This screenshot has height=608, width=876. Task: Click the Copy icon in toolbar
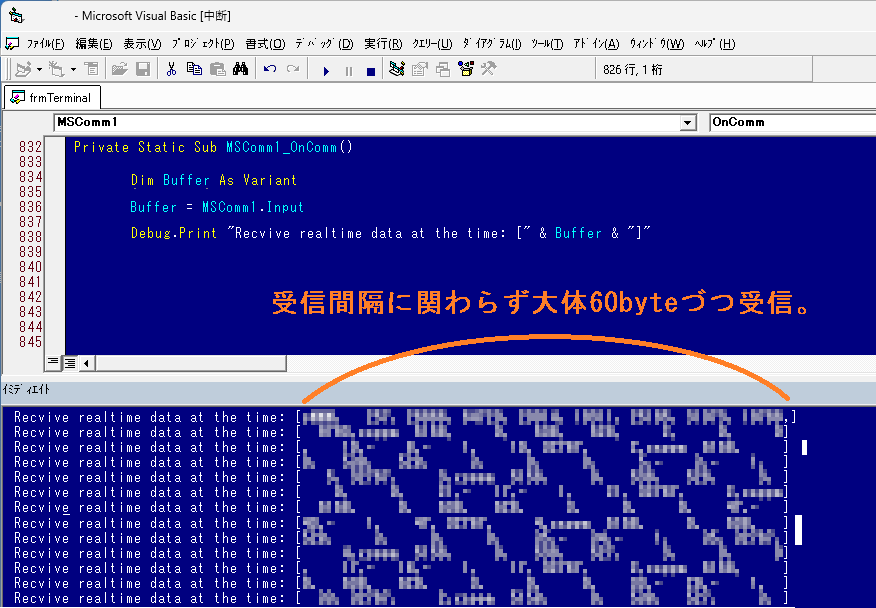pos(194,70)
